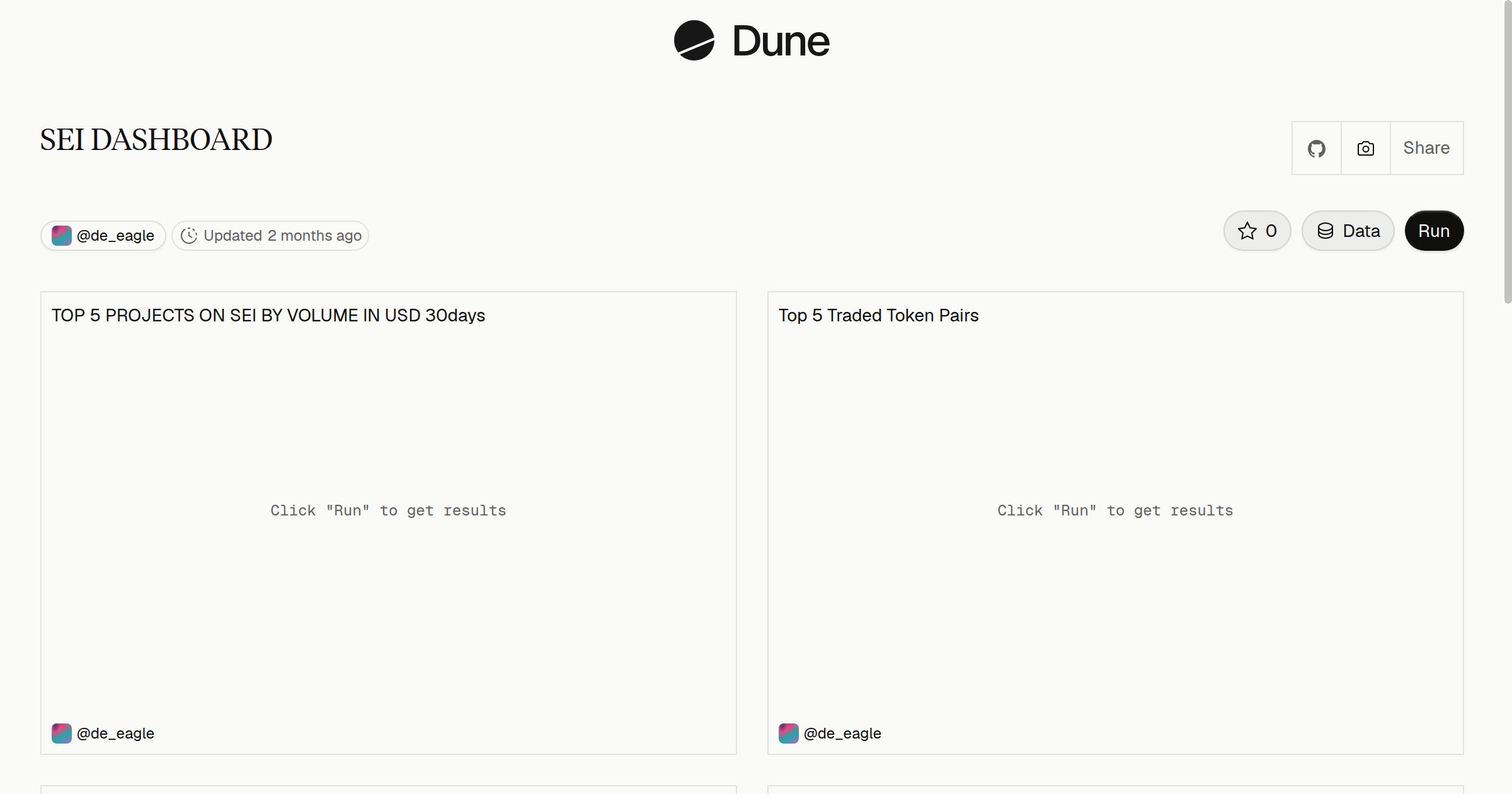Star this dashboard
Viewport: 1512px width, 794px height.
(1257, 231)
